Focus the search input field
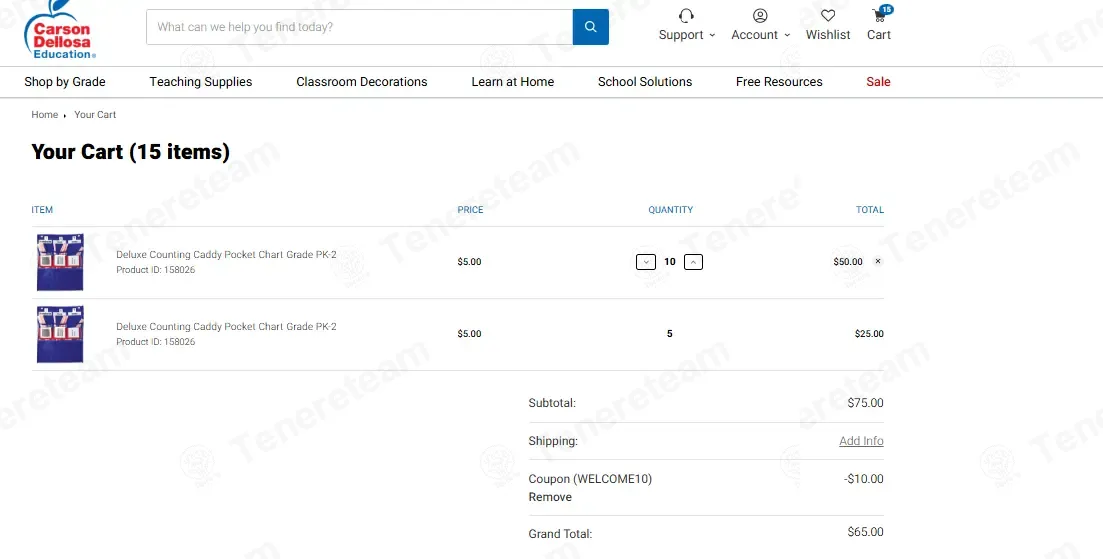Screen dimensions: 1103x559 click(359, 27)
